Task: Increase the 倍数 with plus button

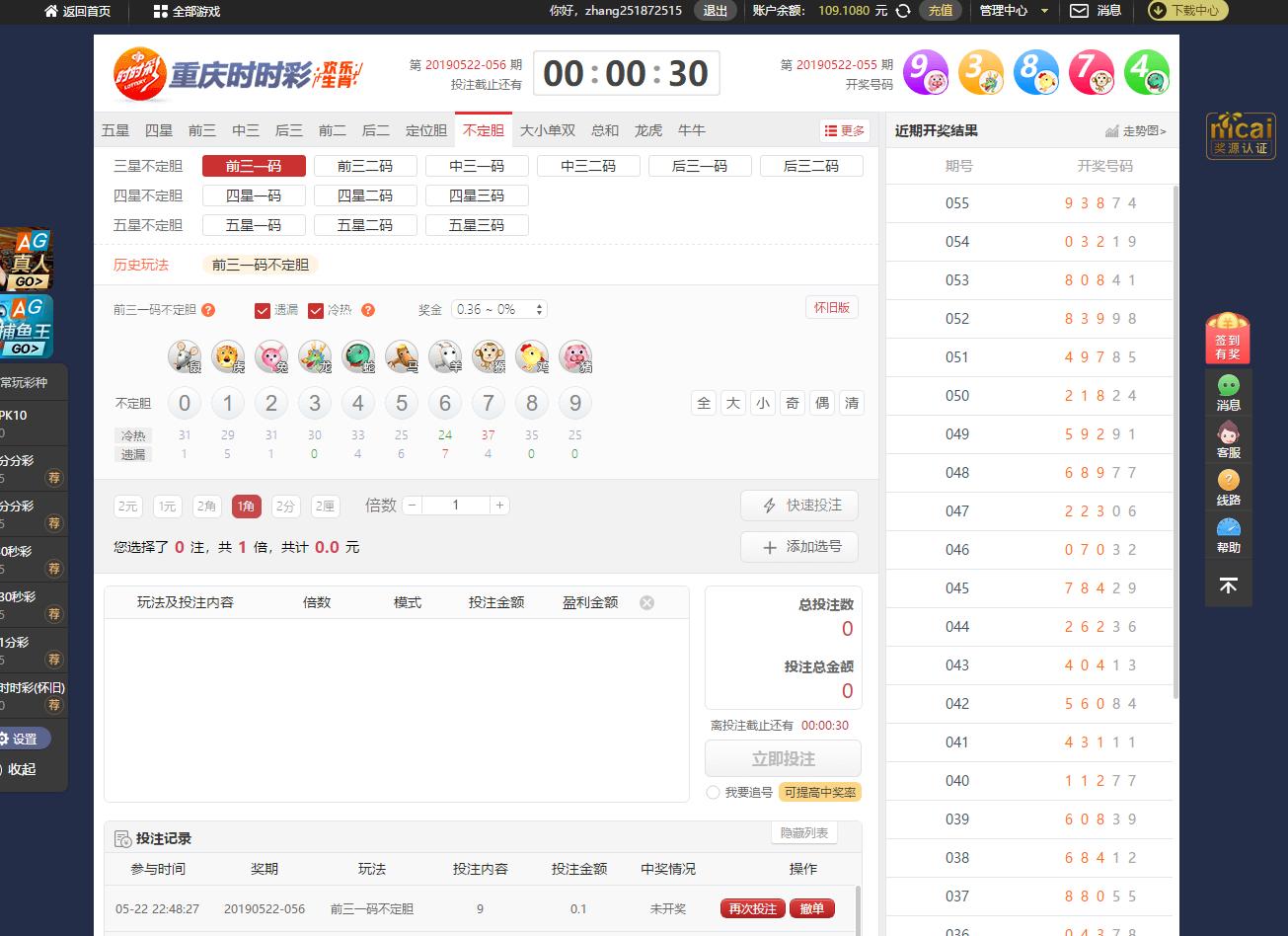Action: (500, 505)
